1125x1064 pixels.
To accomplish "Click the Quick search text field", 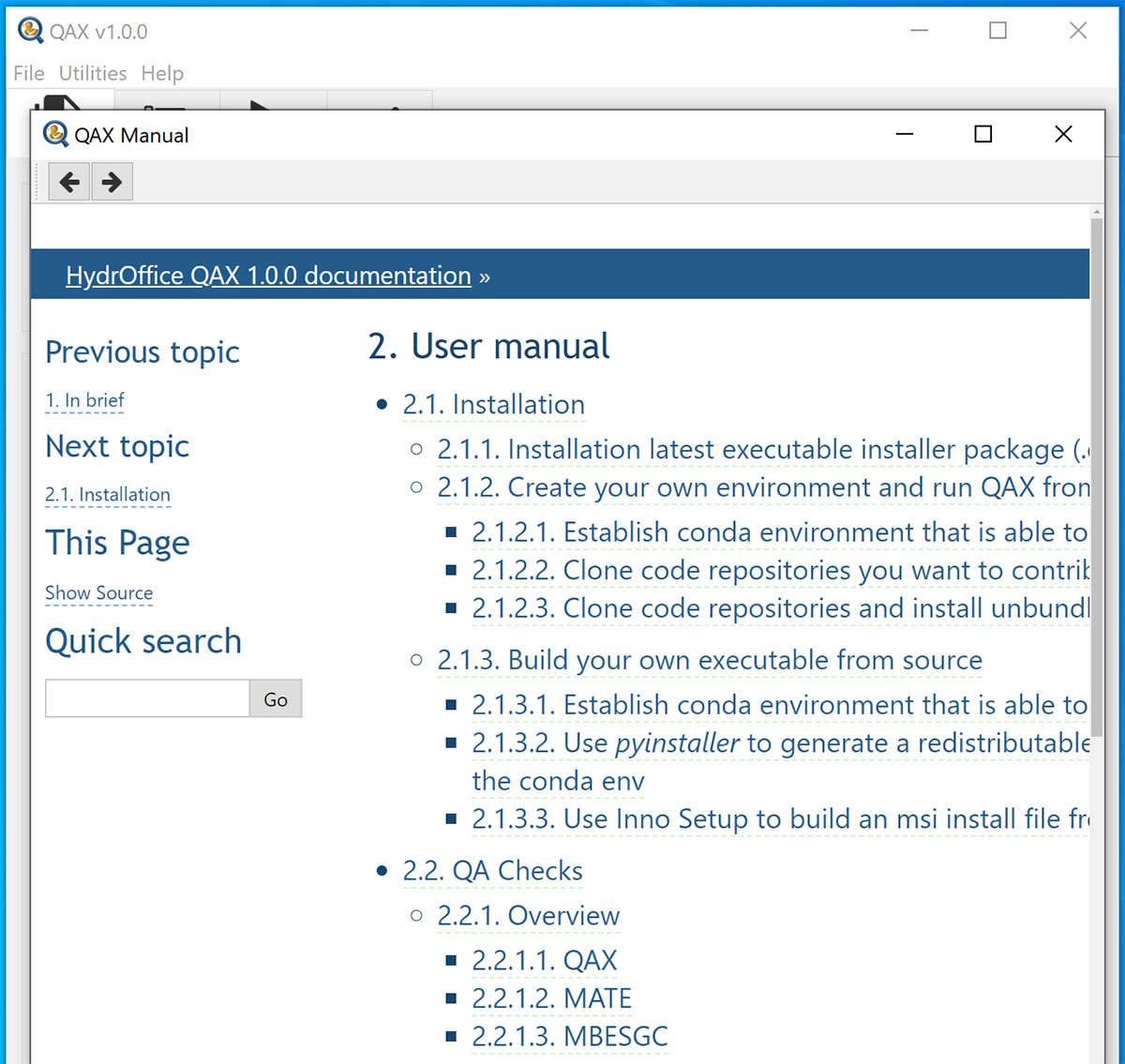I will (147, 698).
